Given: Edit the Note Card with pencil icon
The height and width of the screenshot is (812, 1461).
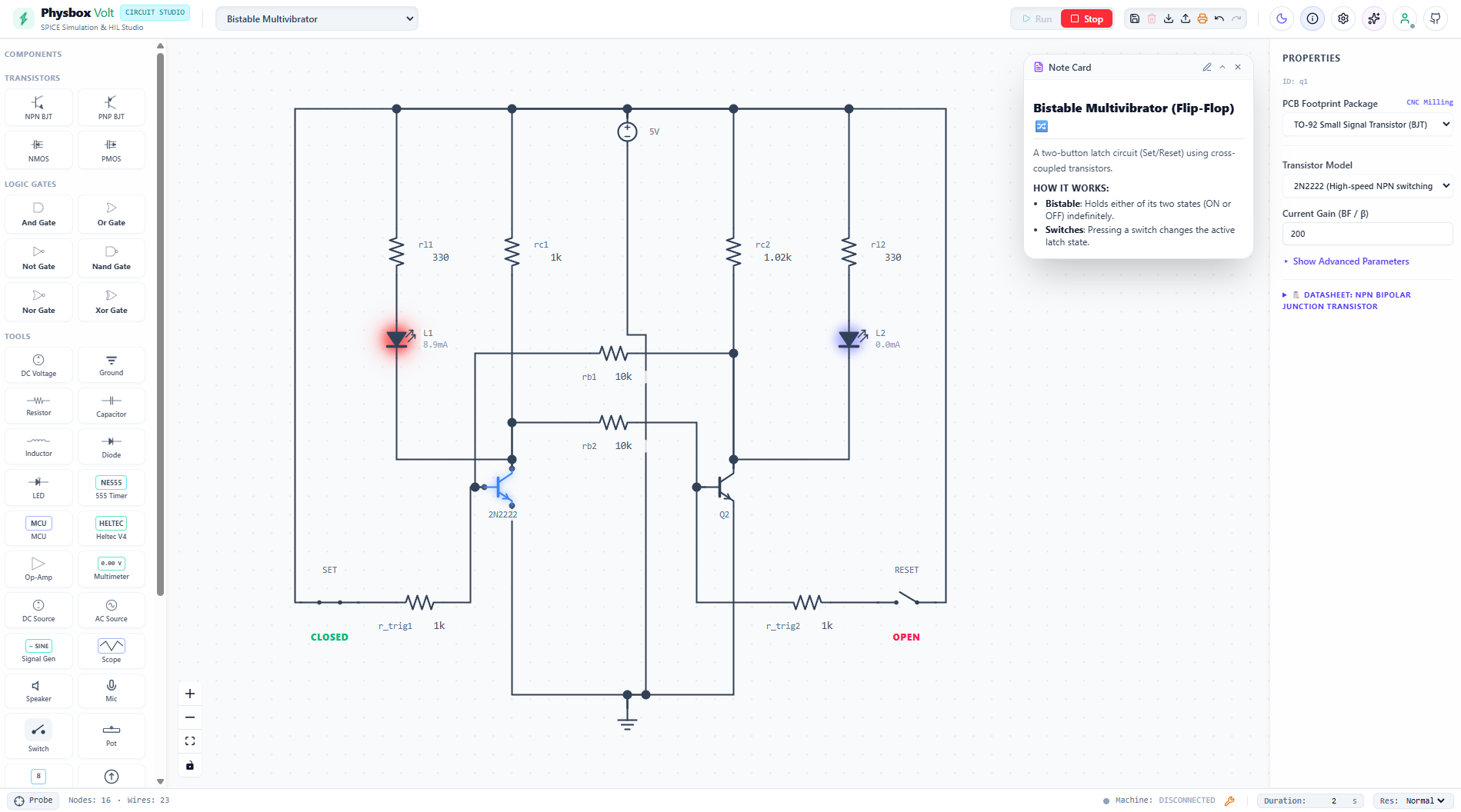Looking at the screenshot, I should [x=1207, y=67].
